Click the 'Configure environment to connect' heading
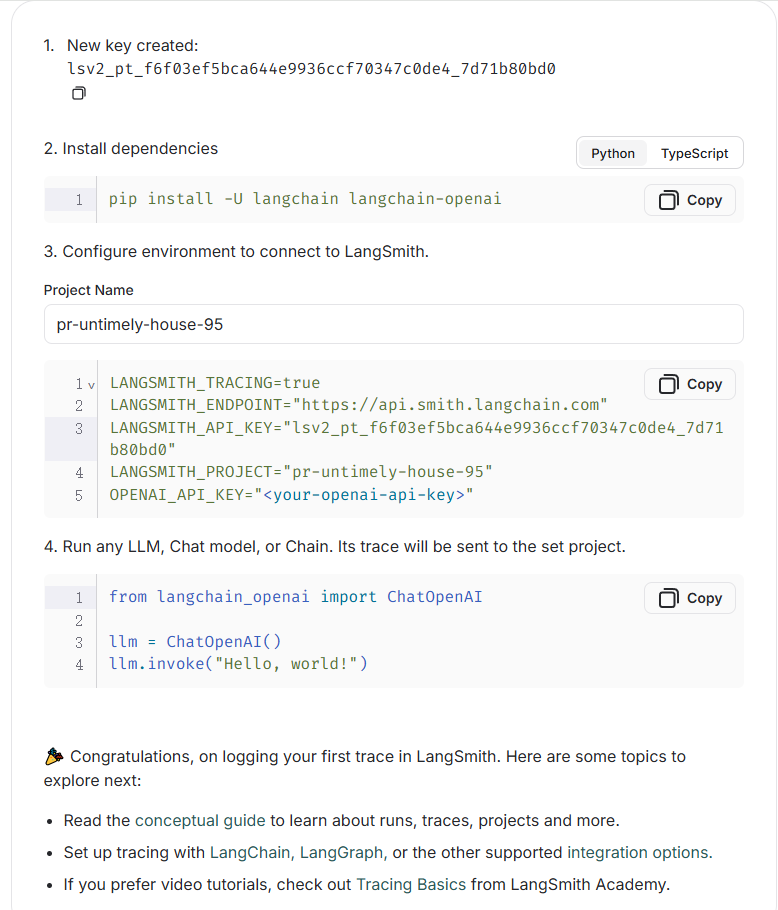 pyautogui.click(x=237, y=252)
